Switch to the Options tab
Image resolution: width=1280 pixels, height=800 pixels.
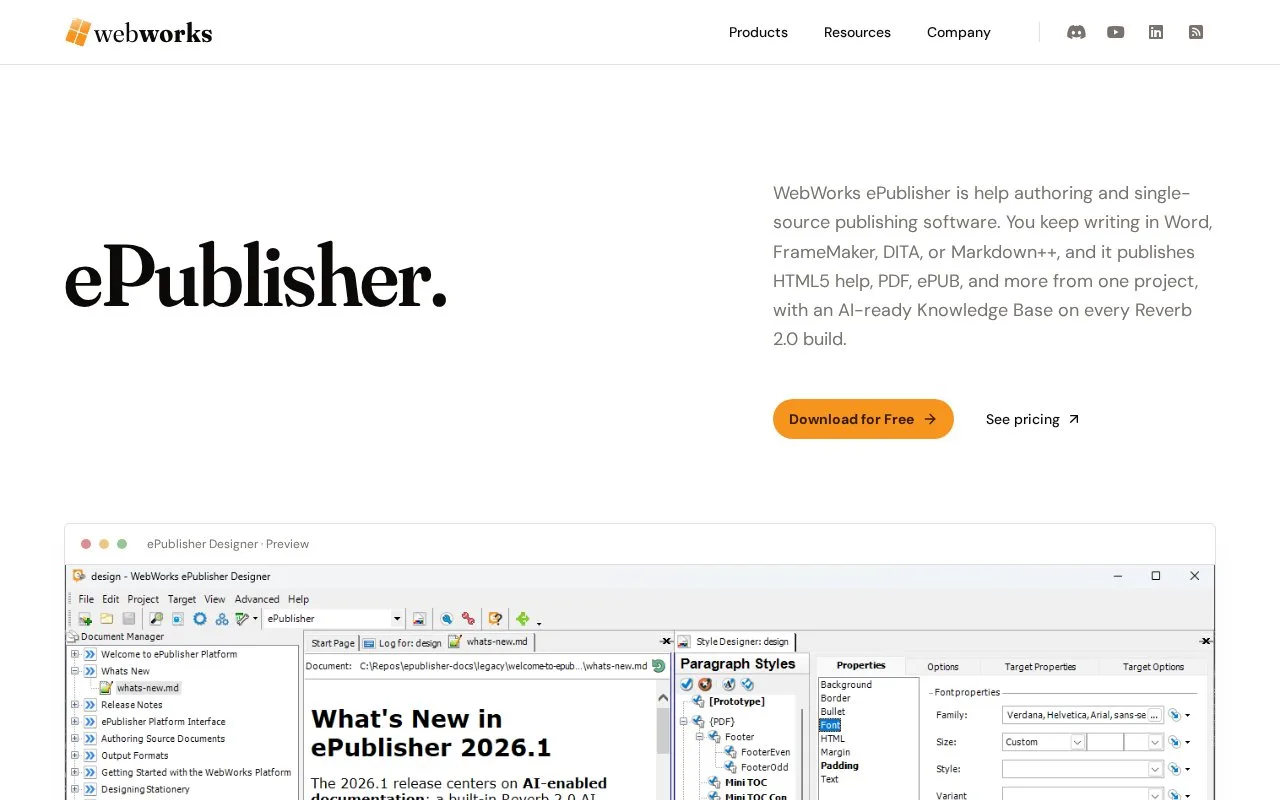click(x=942, y=667)
